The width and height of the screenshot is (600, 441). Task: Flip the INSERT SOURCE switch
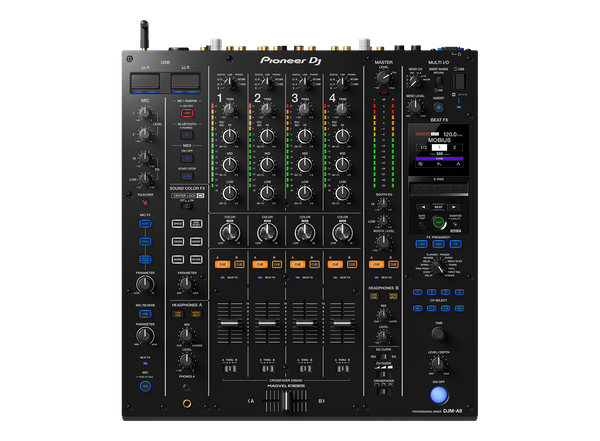439,81
